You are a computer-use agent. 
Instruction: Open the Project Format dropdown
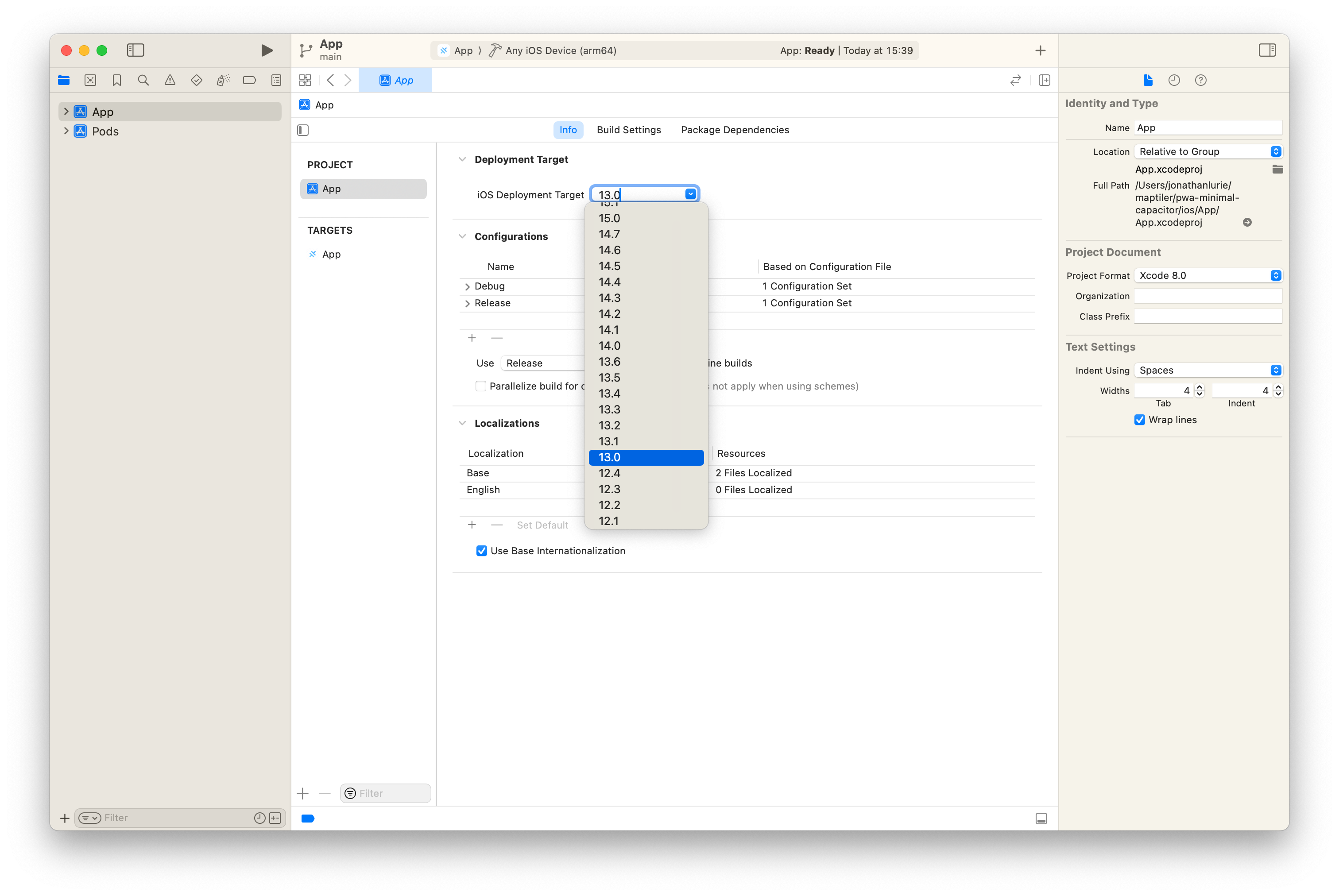1207,275
